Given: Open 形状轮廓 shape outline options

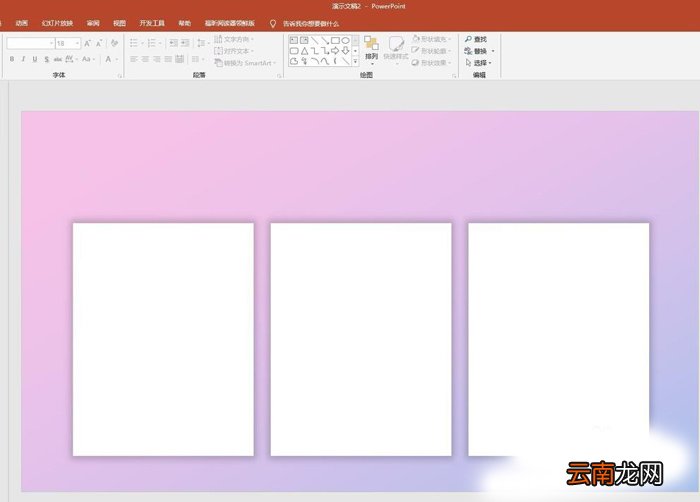Looking at the screenshot, I should click(431, 51).
